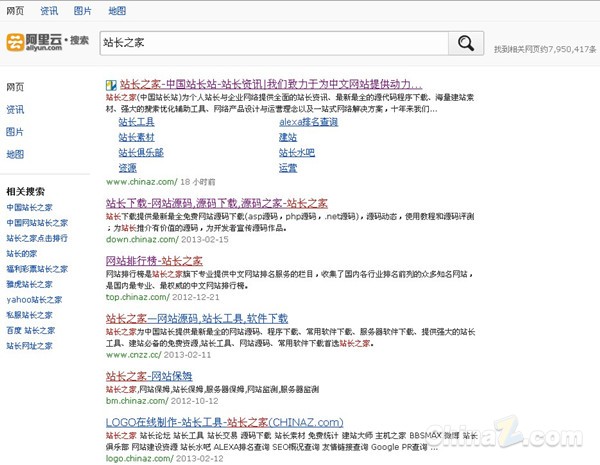This screenshot has width=600, height=465.
Task: Click the favicon beside first search result
Action: point(111,85)
